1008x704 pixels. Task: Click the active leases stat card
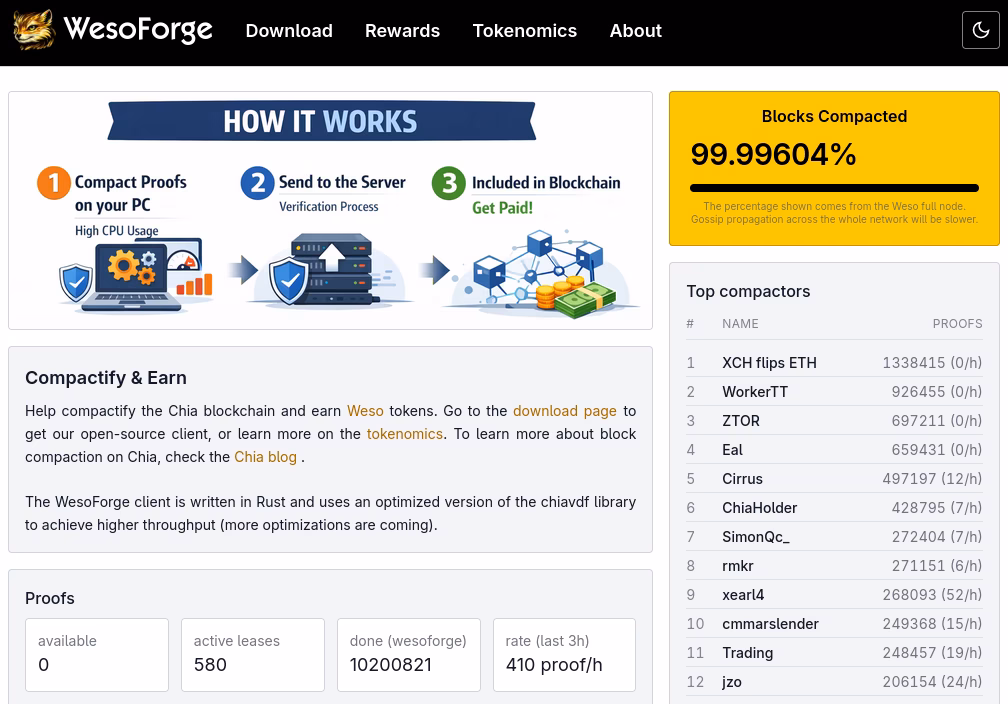(253, 655)
